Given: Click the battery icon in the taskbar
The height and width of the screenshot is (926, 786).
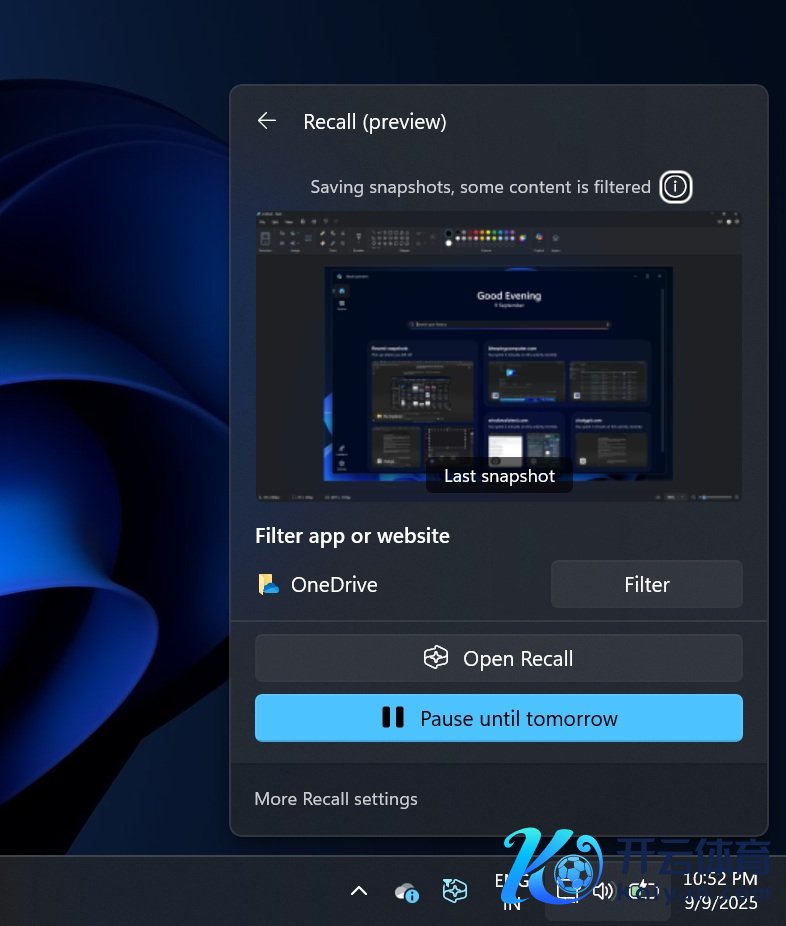Looking at the screenshot, I should 642,891.
